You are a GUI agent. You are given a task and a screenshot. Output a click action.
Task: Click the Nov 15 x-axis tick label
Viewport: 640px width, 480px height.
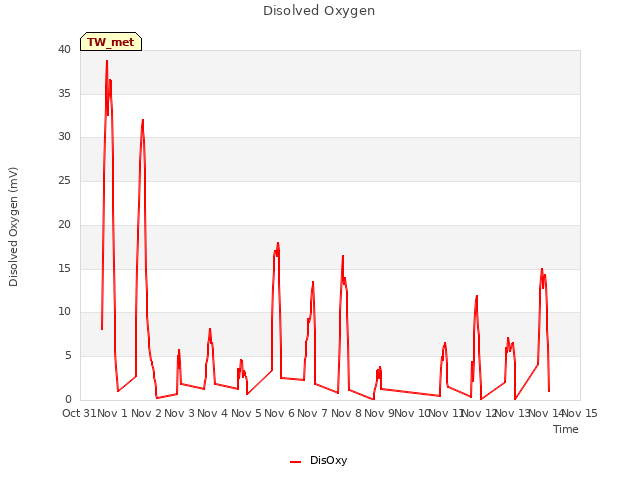coord(580,413)
